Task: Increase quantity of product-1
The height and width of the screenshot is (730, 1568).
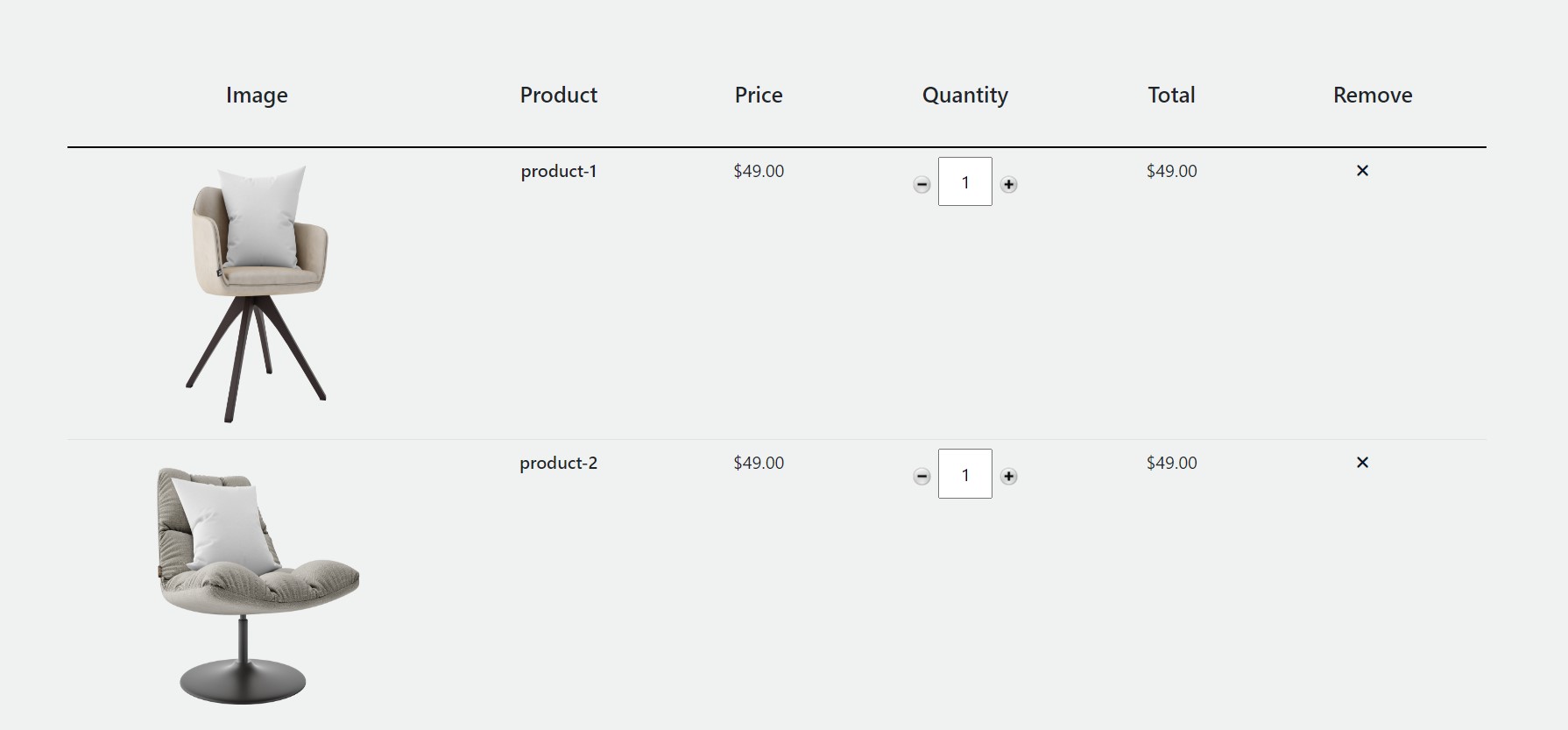Action: click(x=1009, y=184)
